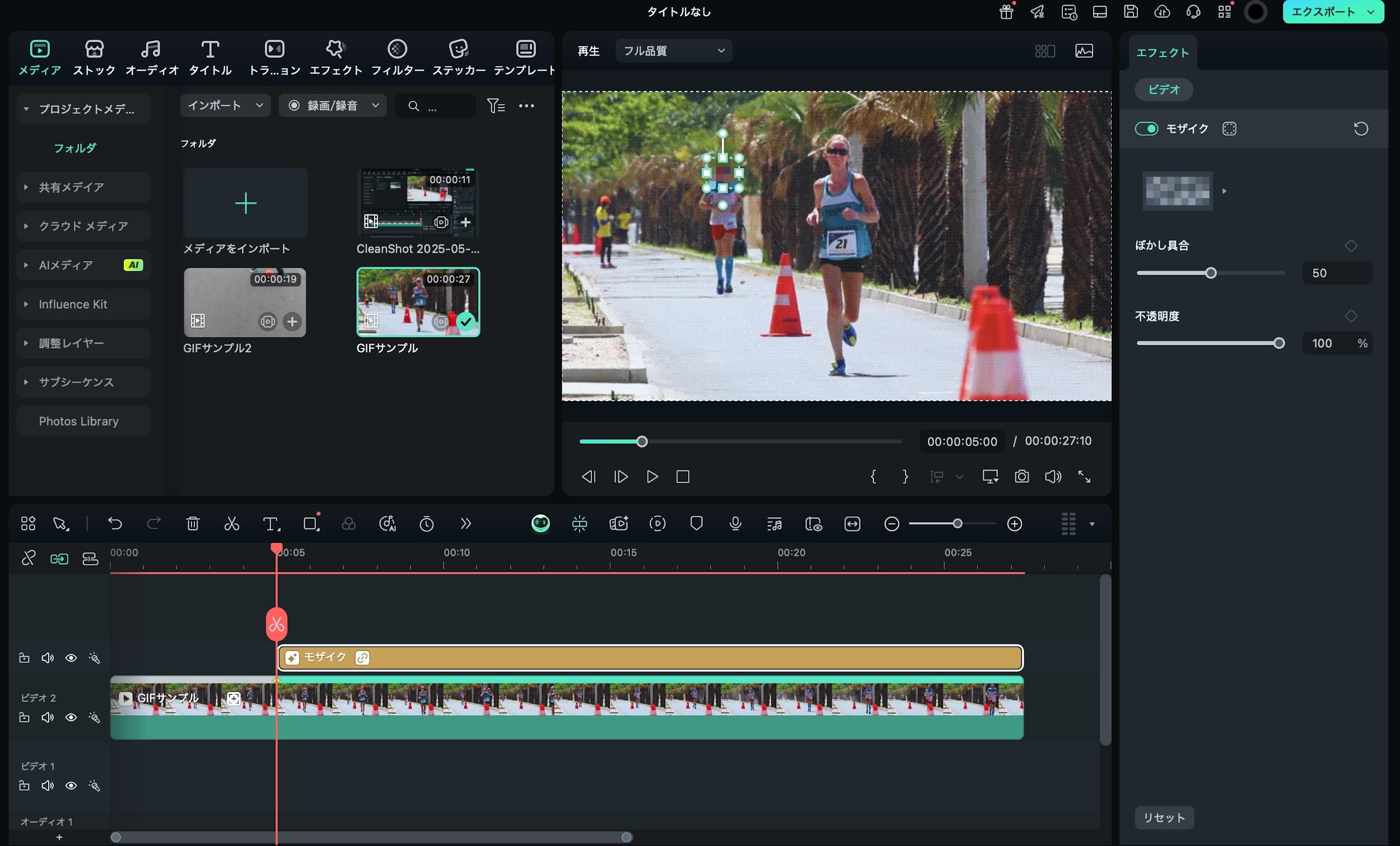This screenshot has width=1400, height=846.
Task: Toggle visibility of モザイク effect track
Action: pyautogui.click(x=71, y=658)
